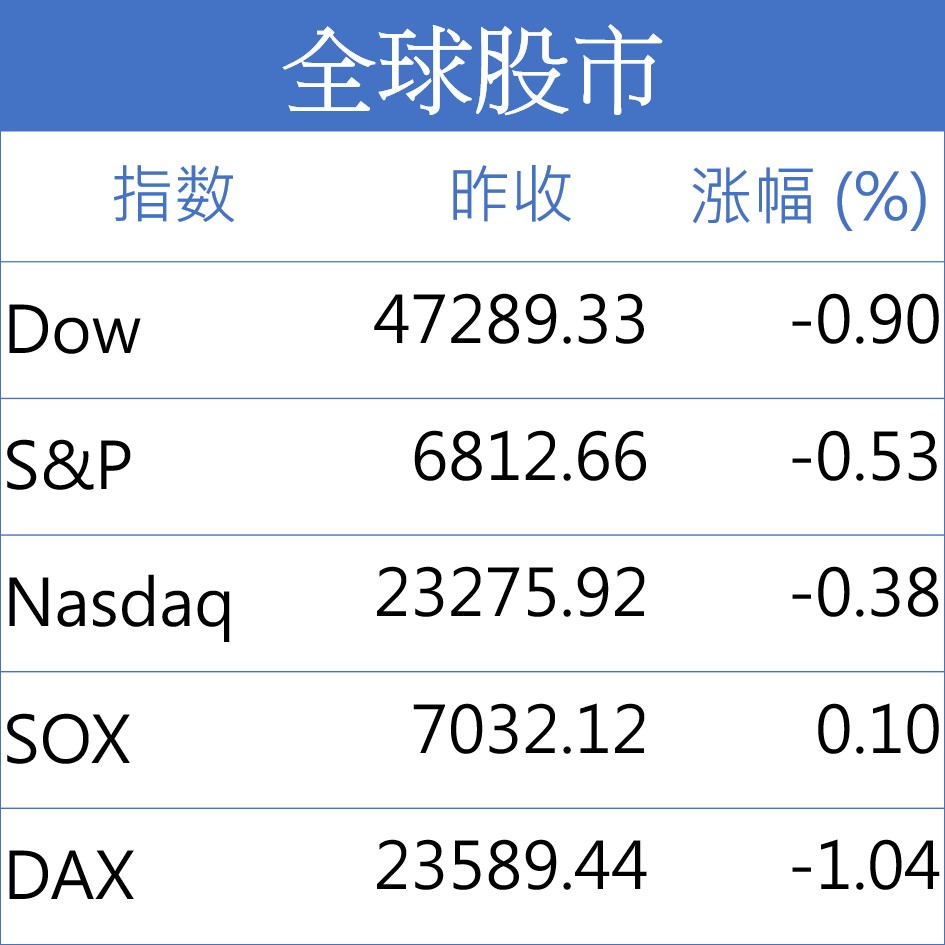The height and width of the screenshot is (945, 945).
Task: Click the Dow change -0.90
Action: click(865, 322)
